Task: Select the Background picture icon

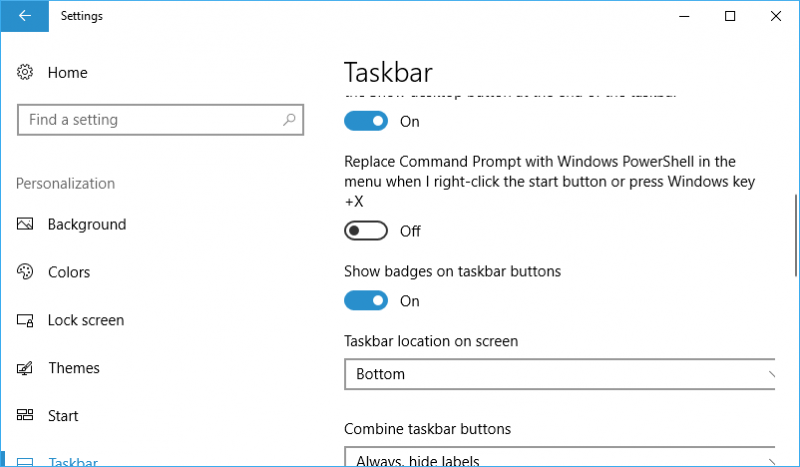Action: pyautogui.click(x=24, y=224)
